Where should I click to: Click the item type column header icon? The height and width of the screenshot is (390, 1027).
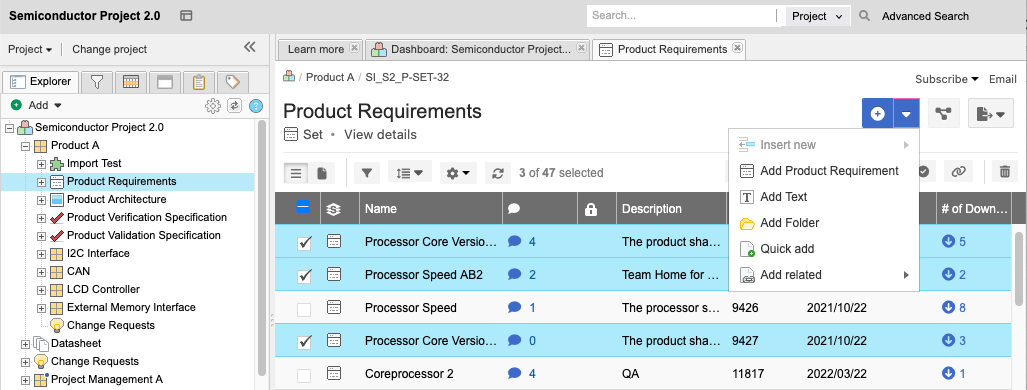coord(334,209)
